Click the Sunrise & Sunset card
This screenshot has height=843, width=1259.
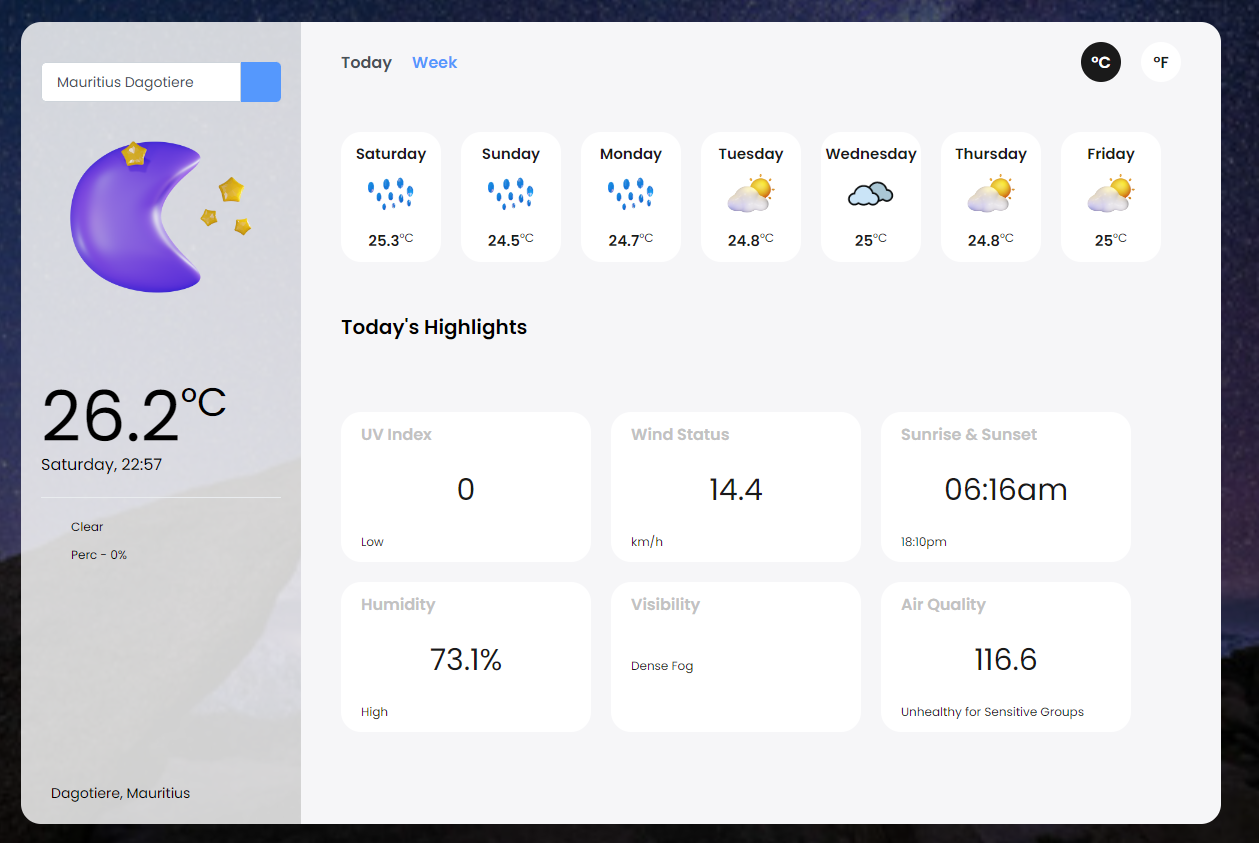[x=1005, y=487]
